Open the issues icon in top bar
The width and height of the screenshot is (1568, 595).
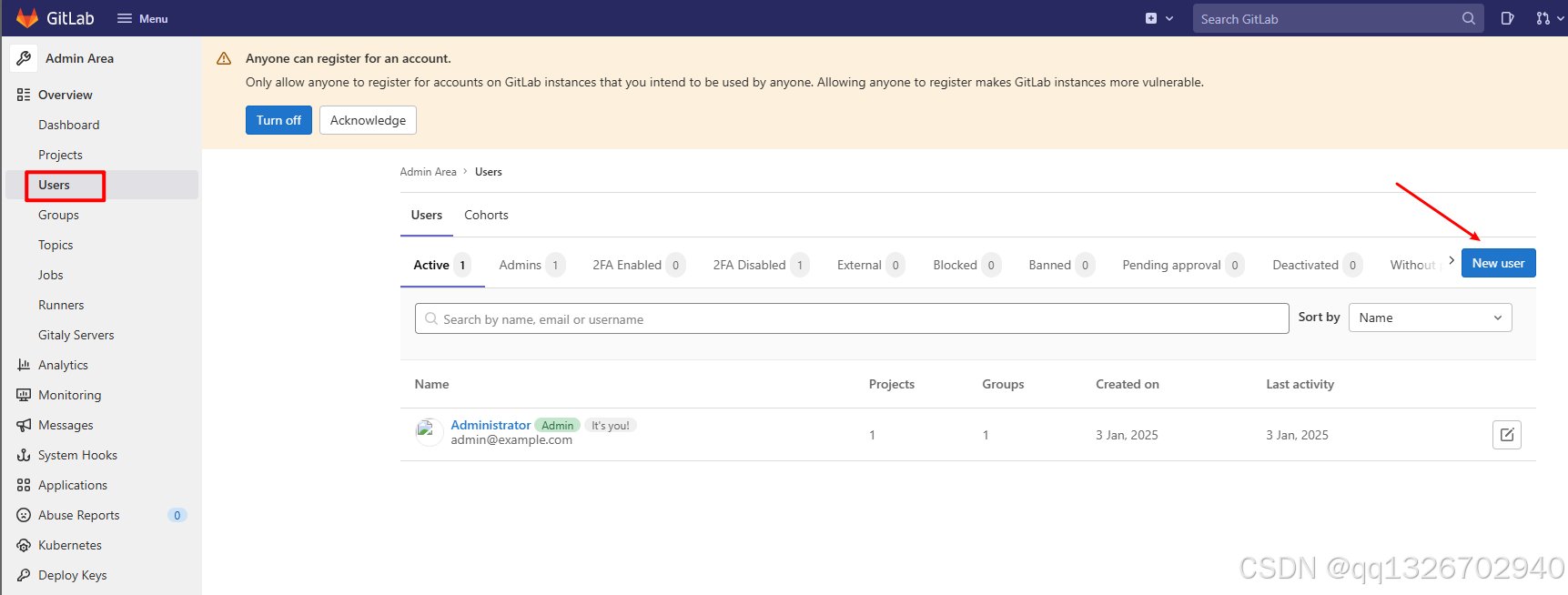(1507, 18)
